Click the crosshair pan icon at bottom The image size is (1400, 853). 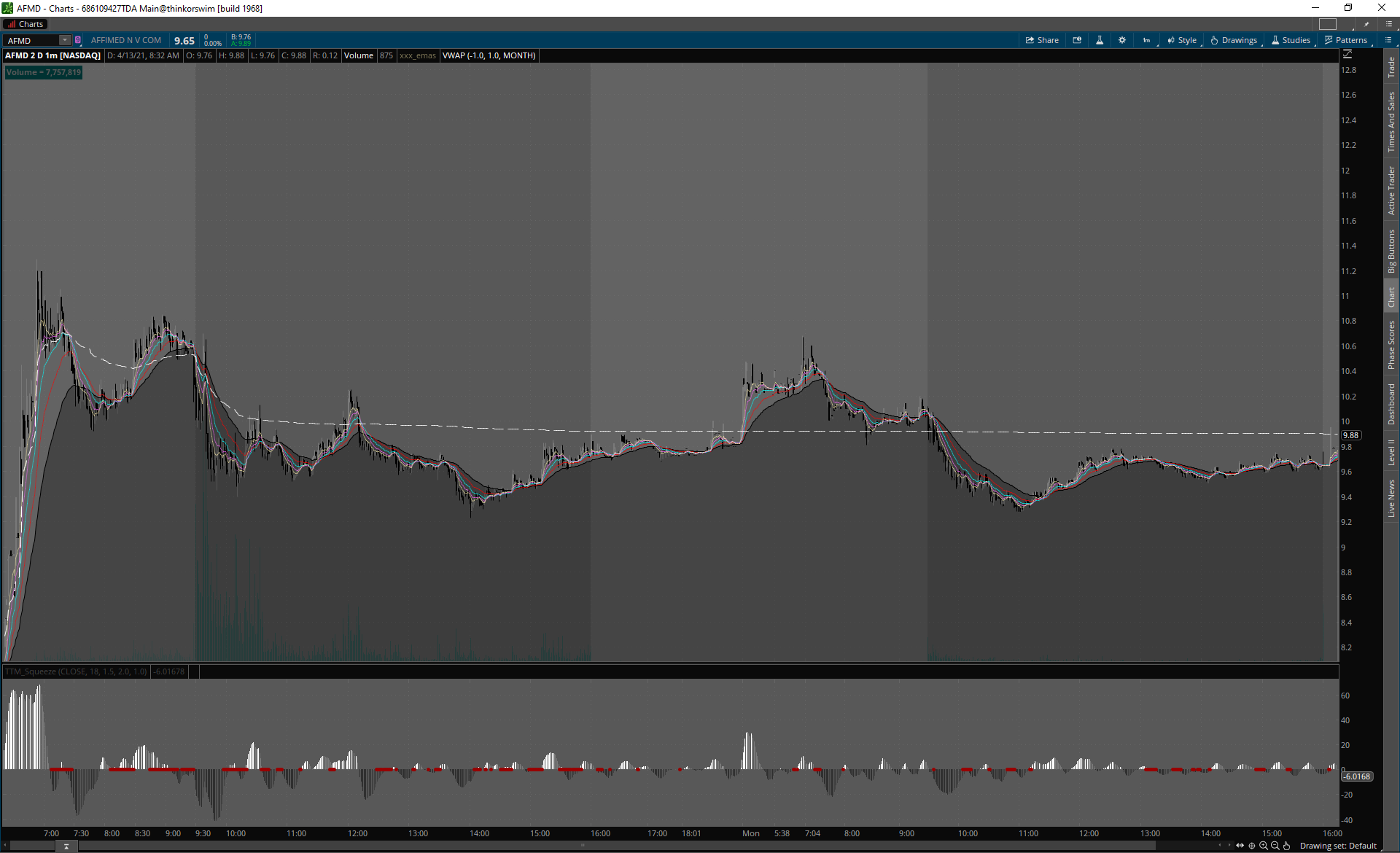[x=1252, y=846]
